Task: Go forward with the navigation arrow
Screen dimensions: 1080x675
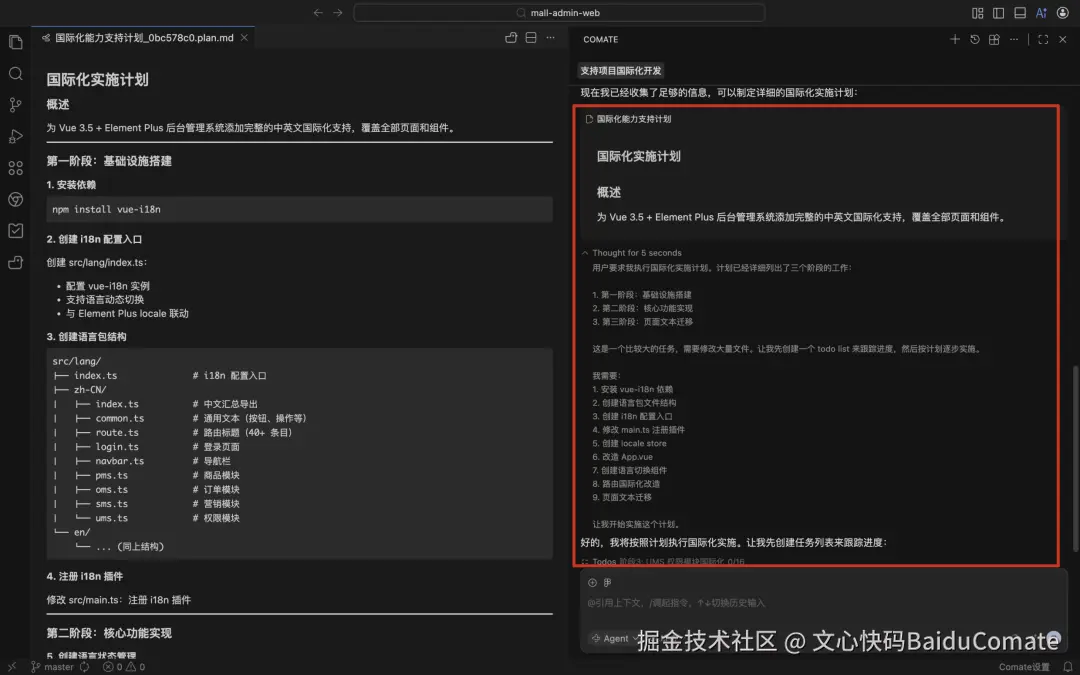Action: (x=338, y=12)
